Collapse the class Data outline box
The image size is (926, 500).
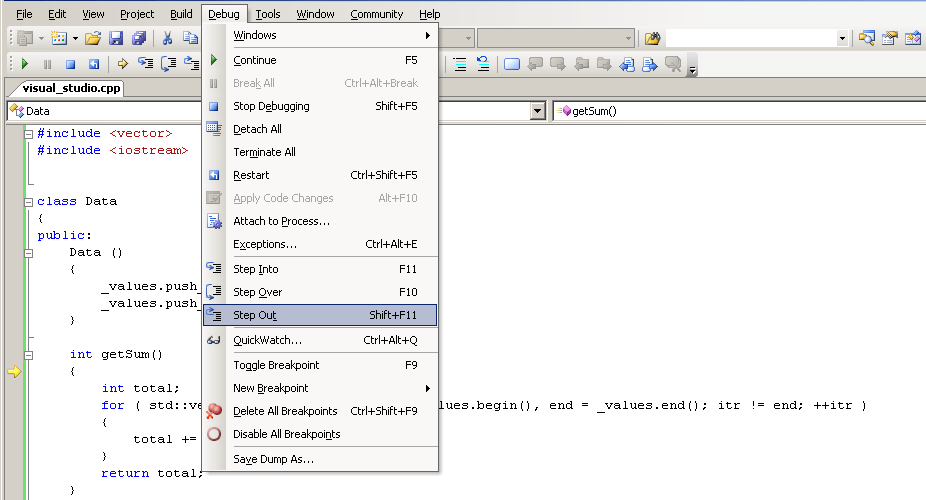click(28, 202)
